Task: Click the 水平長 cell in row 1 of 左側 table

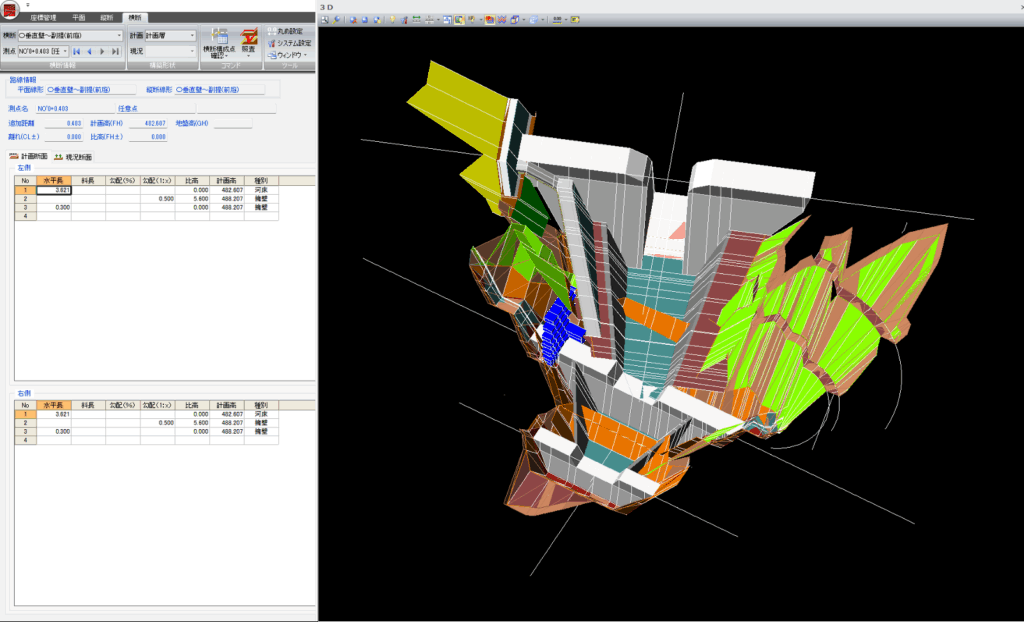Action: (x=53, y=189)
